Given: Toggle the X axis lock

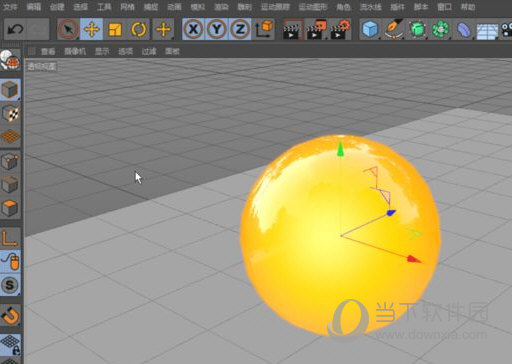Looking at the screenshot, I should (x=193, y=29).
